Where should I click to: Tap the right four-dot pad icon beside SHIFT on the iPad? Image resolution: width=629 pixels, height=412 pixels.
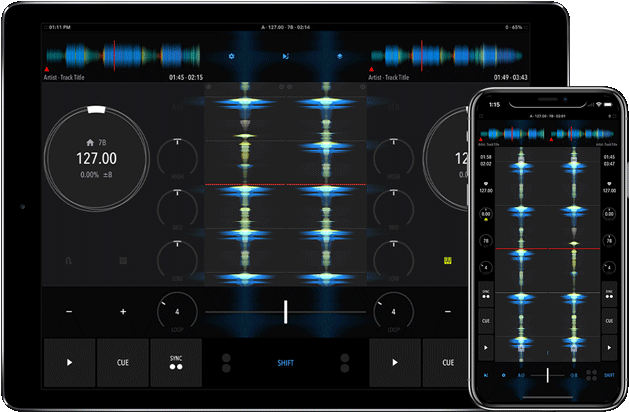tap(345, 363)
